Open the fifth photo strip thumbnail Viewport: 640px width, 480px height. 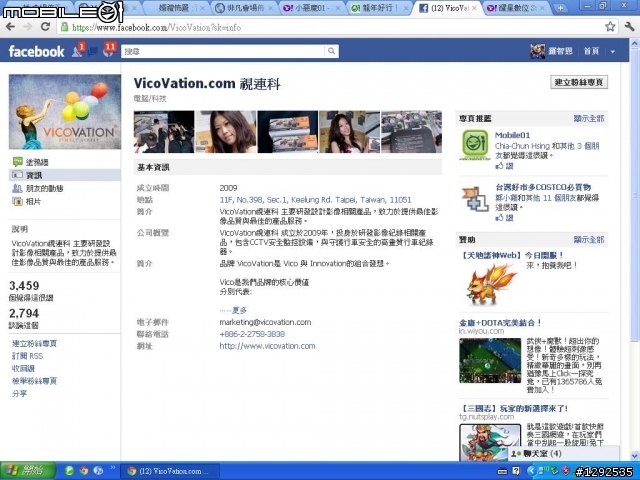click(x=411, y=131)
